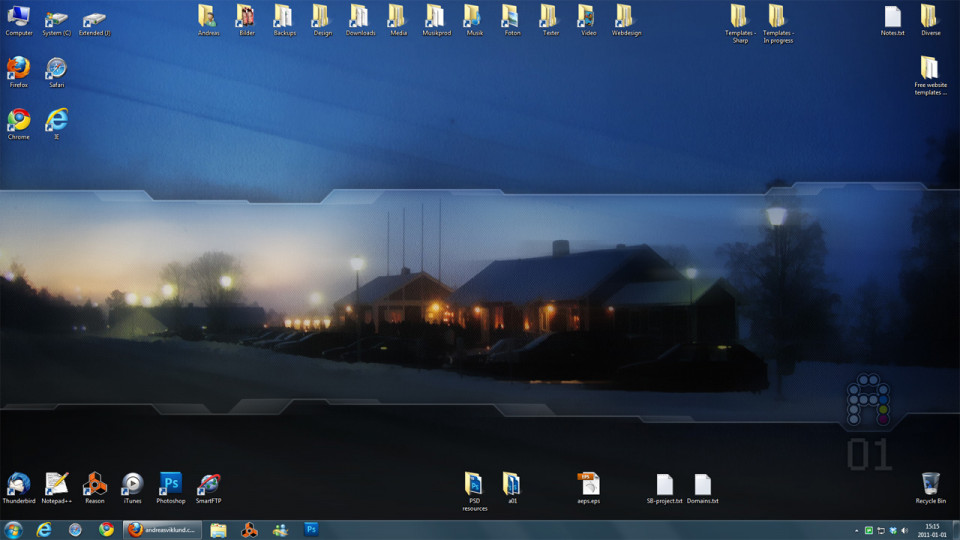Select the Media folder
This screenshot has height=540, width=960.
pyautogui.click(x=398, y=20)
